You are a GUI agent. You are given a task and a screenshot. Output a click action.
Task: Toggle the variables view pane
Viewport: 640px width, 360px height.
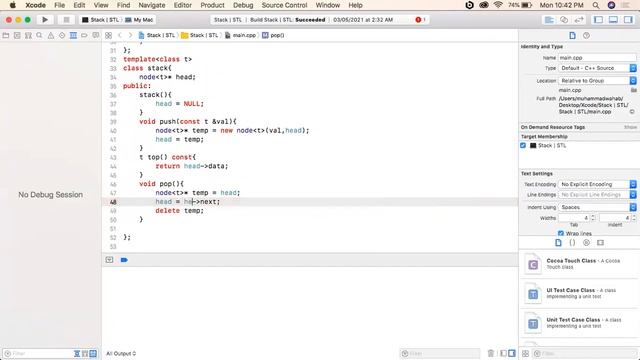503,353
